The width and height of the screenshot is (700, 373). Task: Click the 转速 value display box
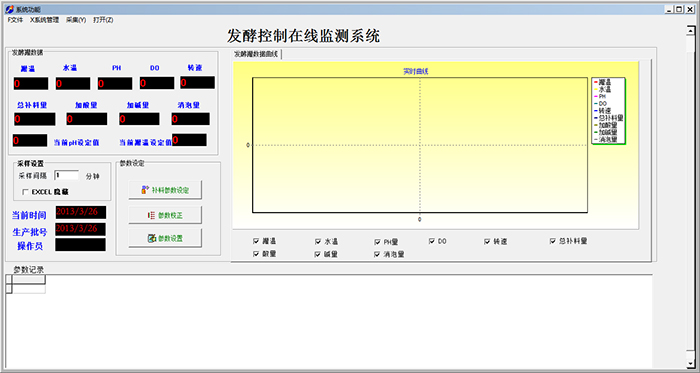(x=197, y=83)
